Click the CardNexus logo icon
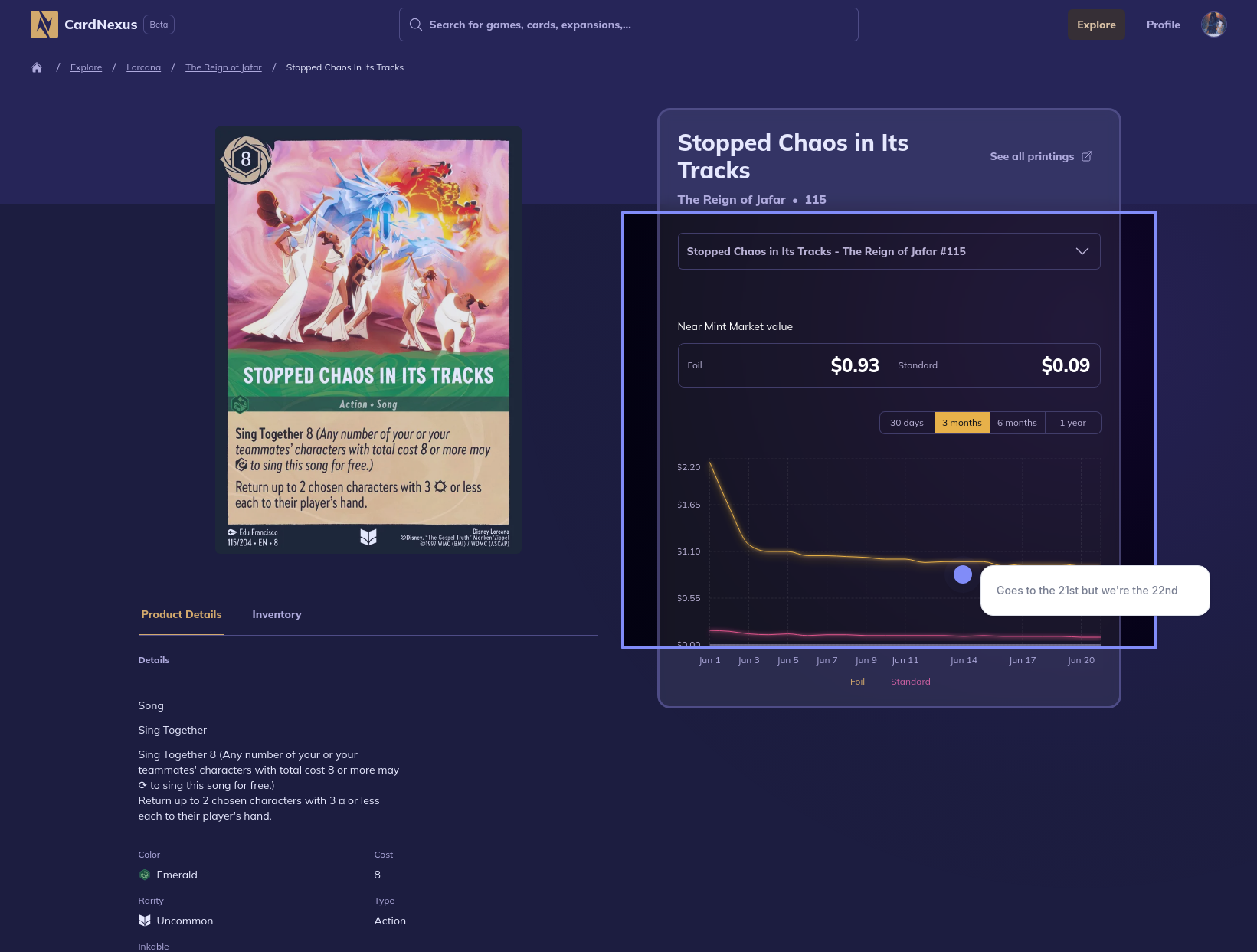The width and height of the screenshot is (1257, 952). click(x=44, y=25)
